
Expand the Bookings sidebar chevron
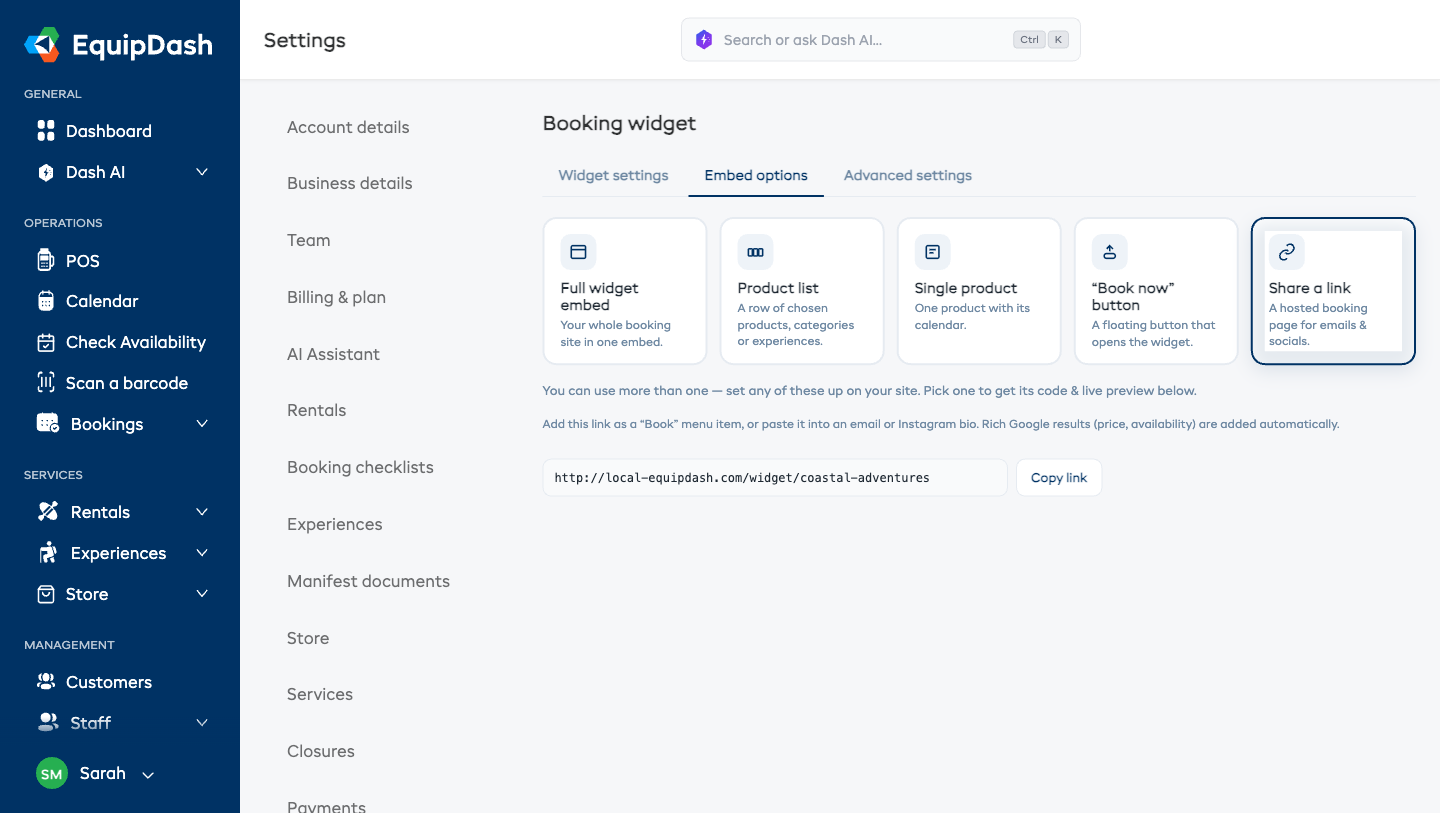point(202,424)
